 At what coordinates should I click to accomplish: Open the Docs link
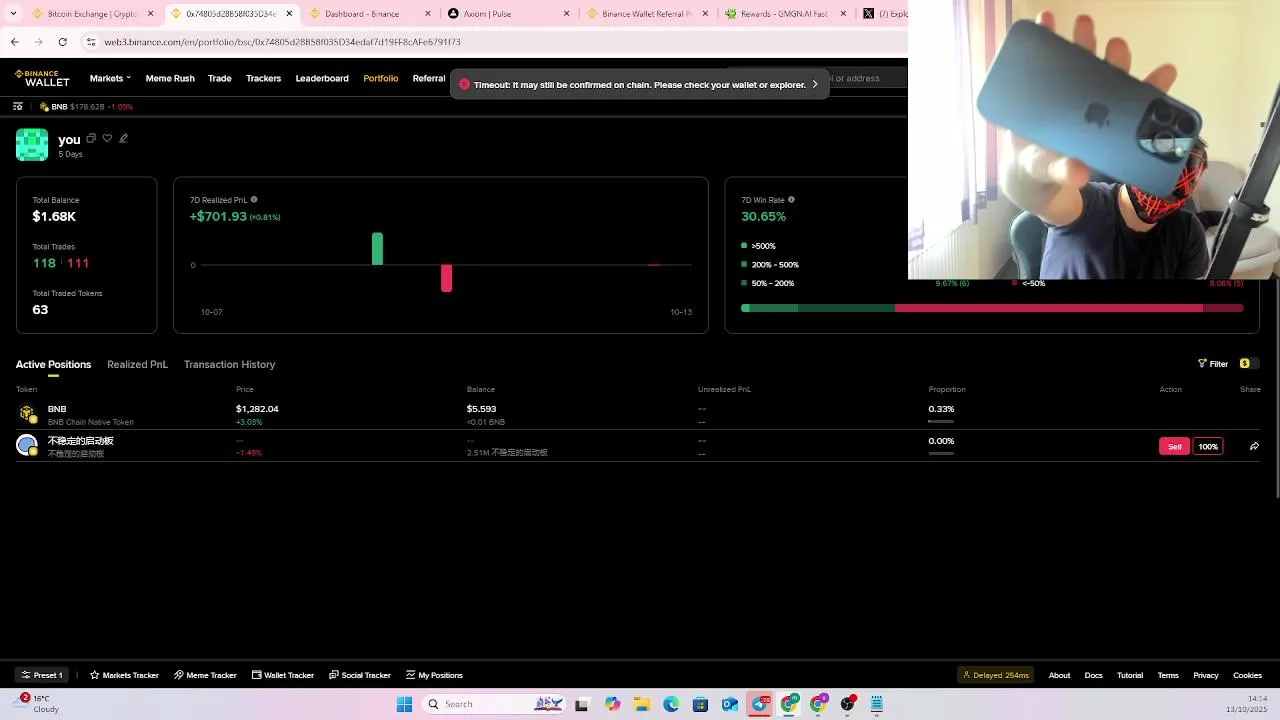[1093, 675]
